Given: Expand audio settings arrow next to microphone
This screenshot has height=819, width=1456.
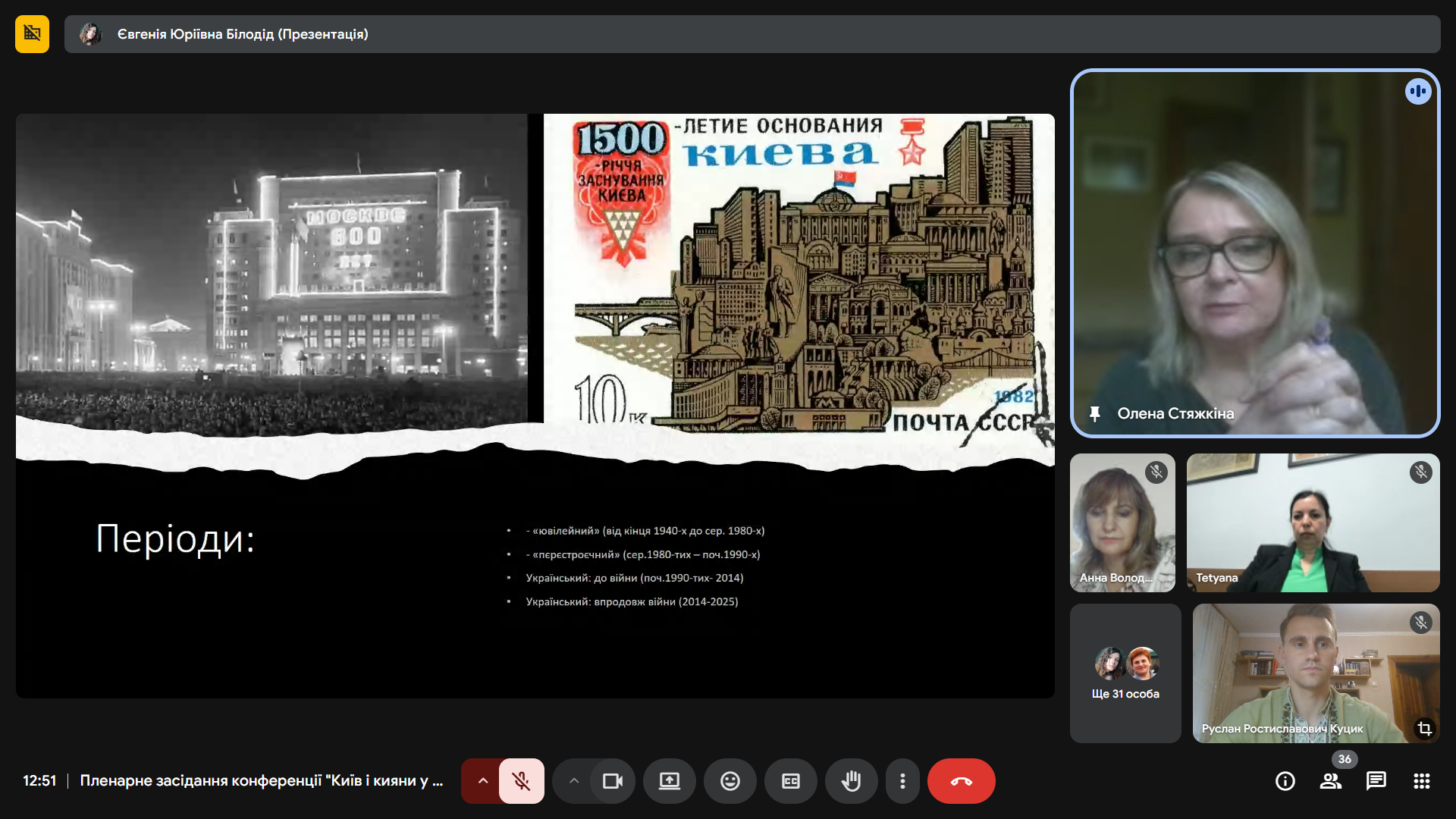Looking at the screenshot, I should coord(482,781).
